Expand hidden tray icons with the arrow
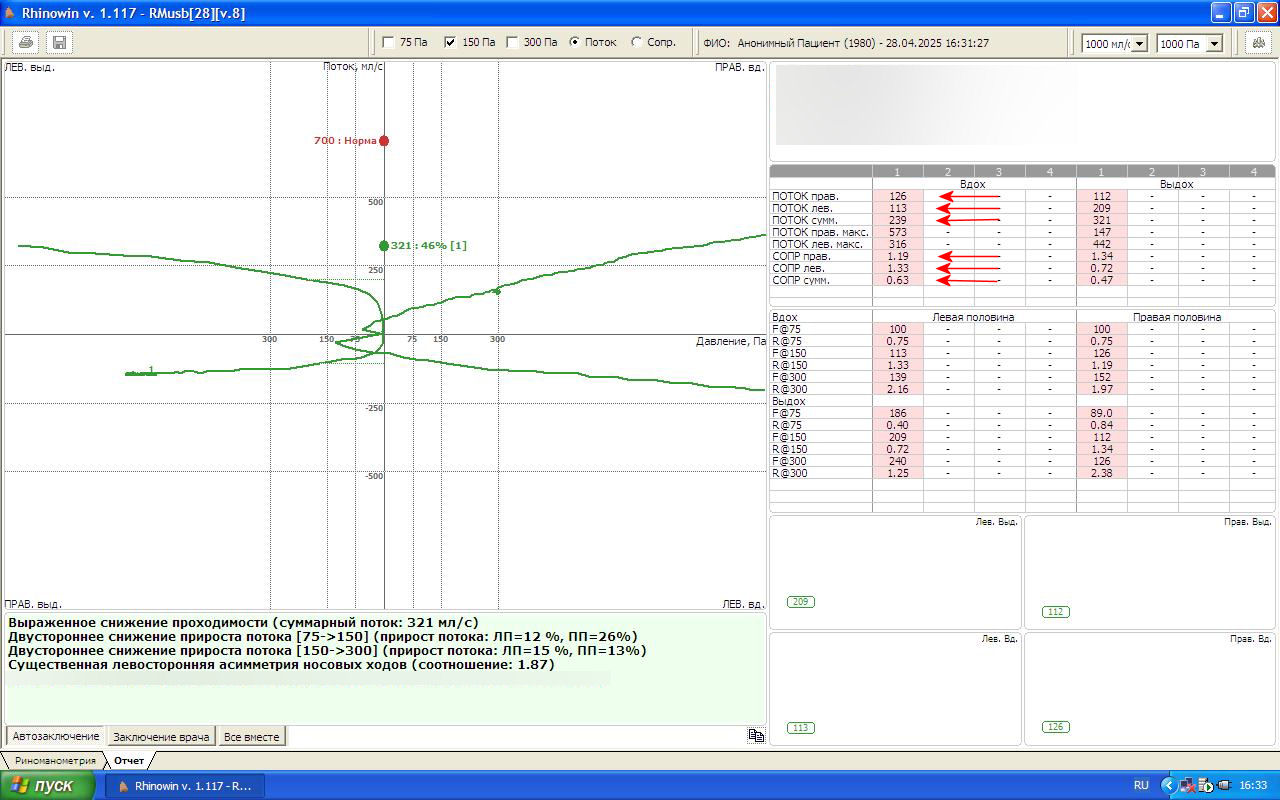This screenshot has width=1280, height=800. pyautogui.click(x=1168, y=785)
